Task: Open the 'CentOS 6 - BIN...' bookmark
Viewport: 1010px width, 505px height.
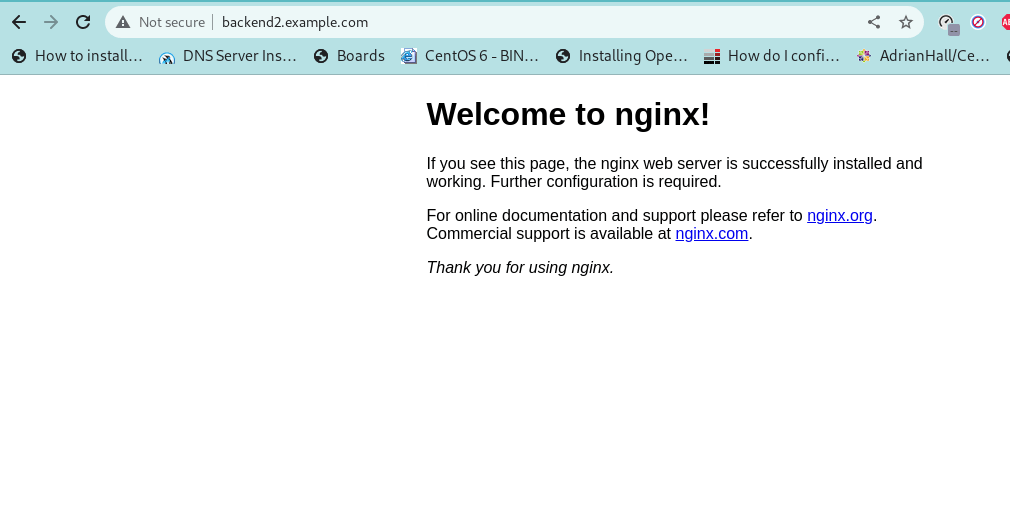Action: 470,56
